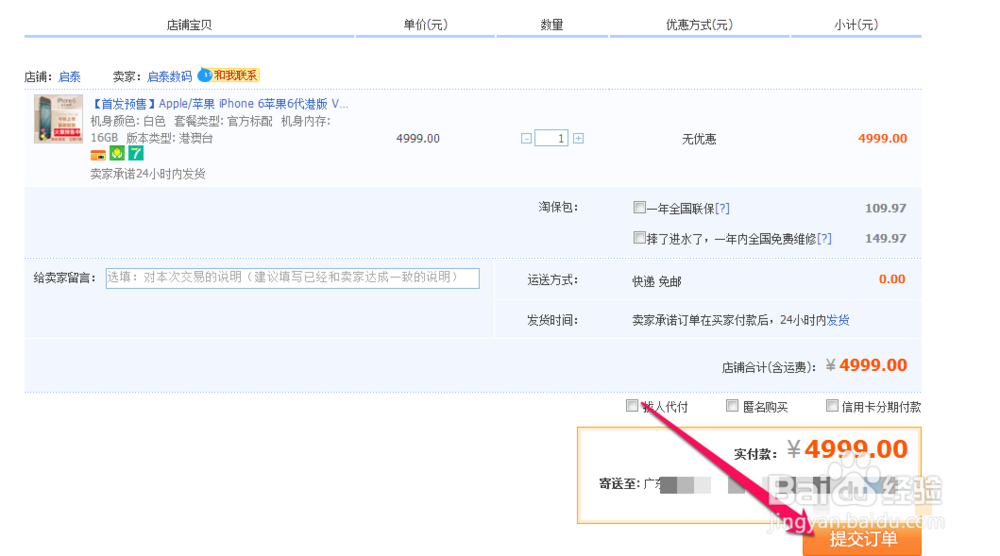Click the credit card payment badge icon
This screenshot has height=556, width=1000.
click(x=98, y=155)
